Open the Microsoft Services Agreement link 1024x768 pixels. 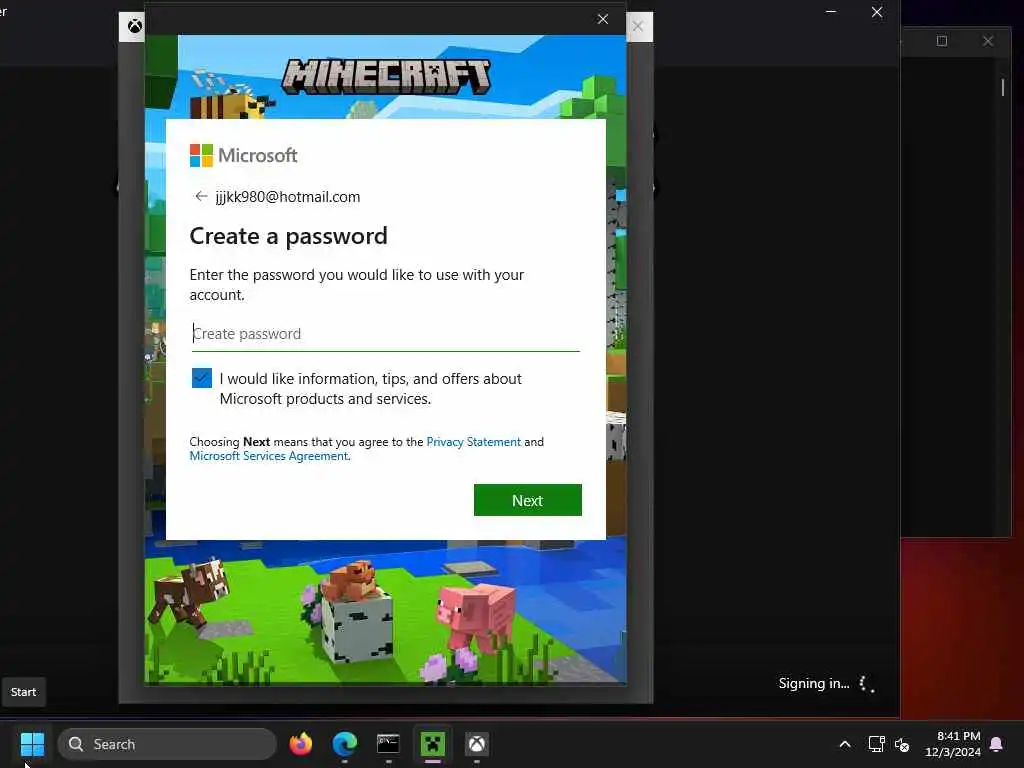[268, 456]
